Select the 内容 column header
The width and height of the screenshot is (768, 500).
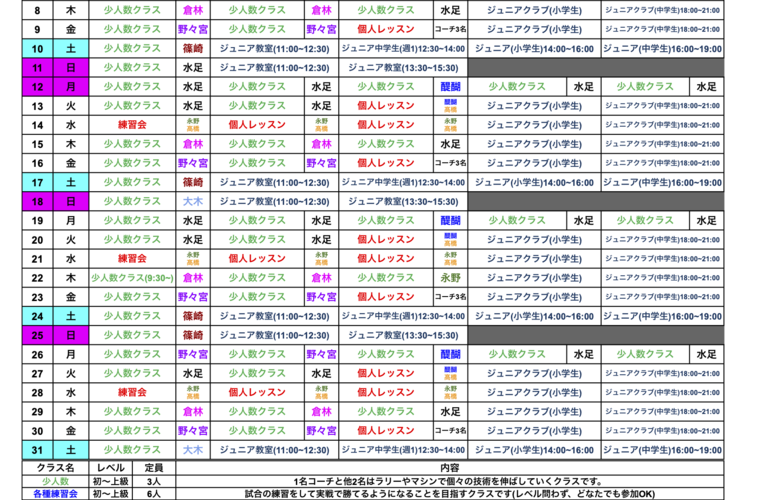pos(449,467)
